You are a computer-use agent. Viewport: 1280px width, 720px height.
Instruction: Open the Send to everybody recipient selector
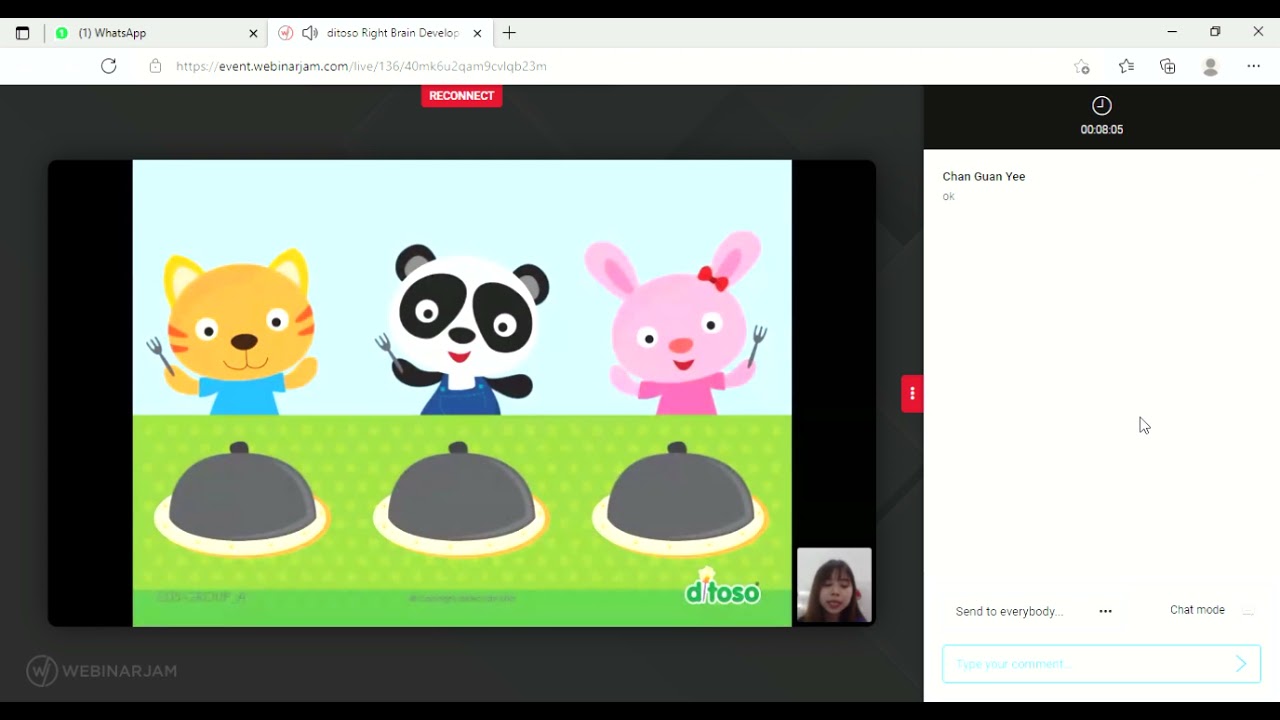click(x=1009, y=611)
